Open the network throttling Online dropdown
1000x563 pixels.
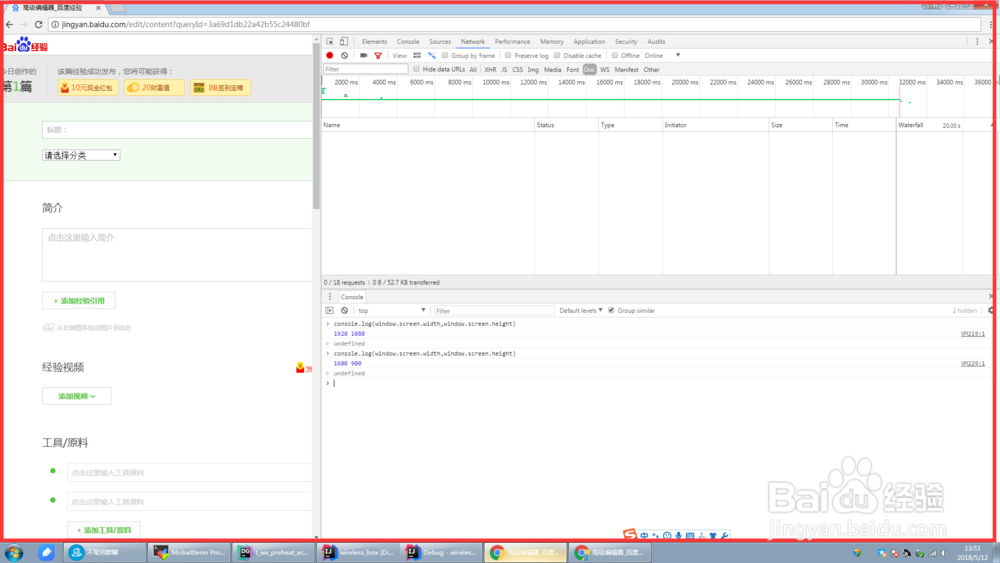pos(662,55)
